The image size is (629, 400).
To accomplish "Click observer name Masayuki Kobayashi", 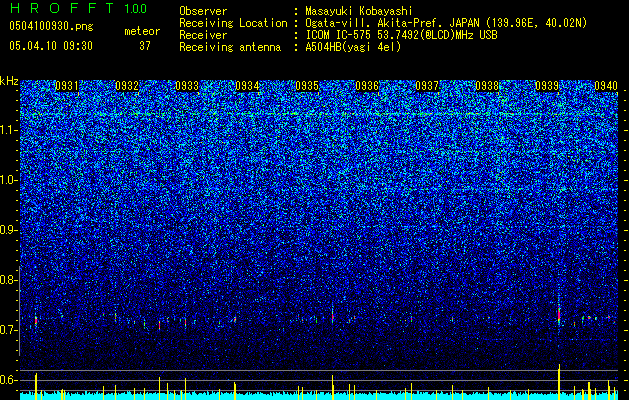I will click(x=359, y=11).
